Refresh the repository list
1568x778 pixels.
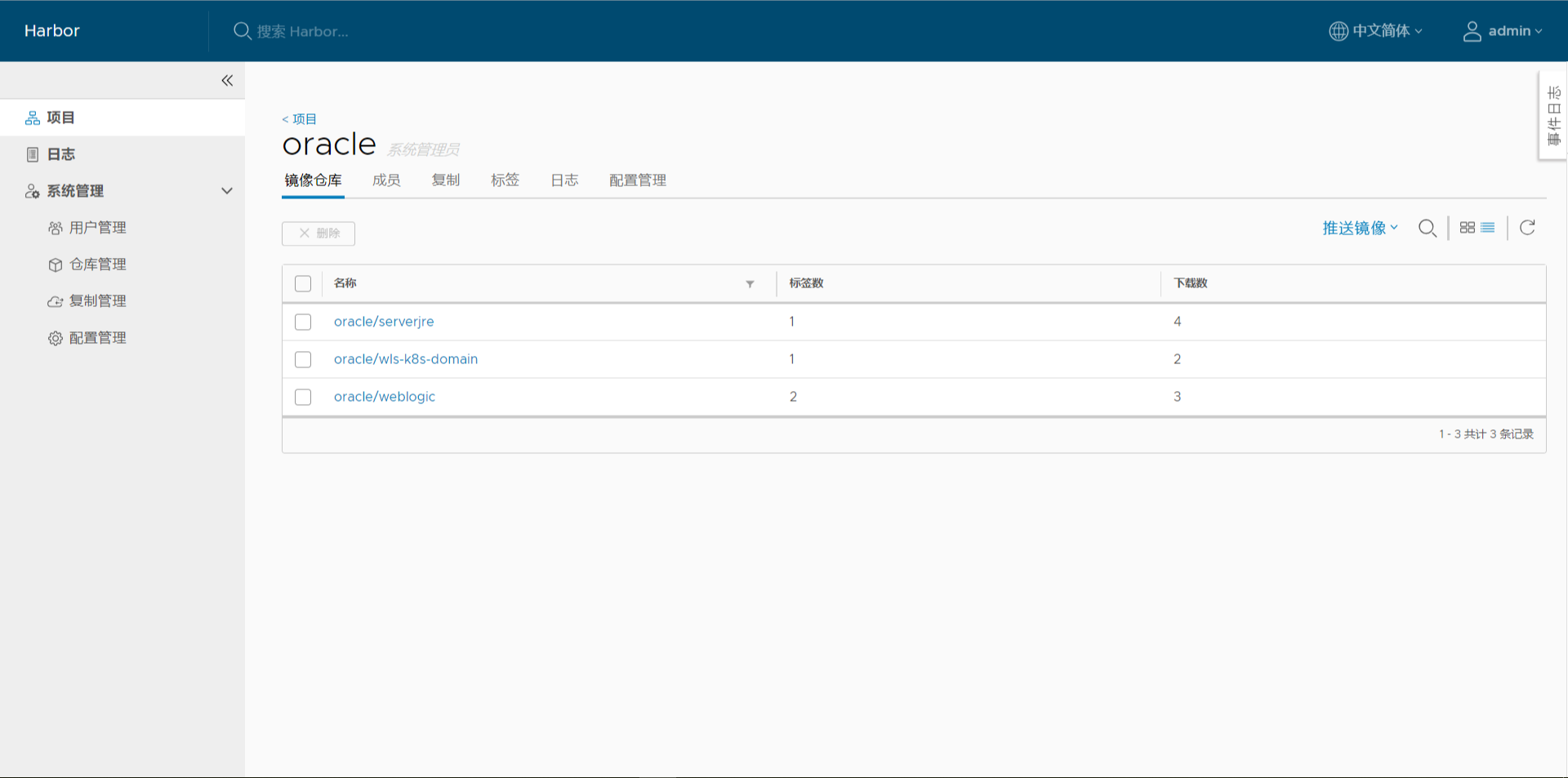(x=1527, y=228)
